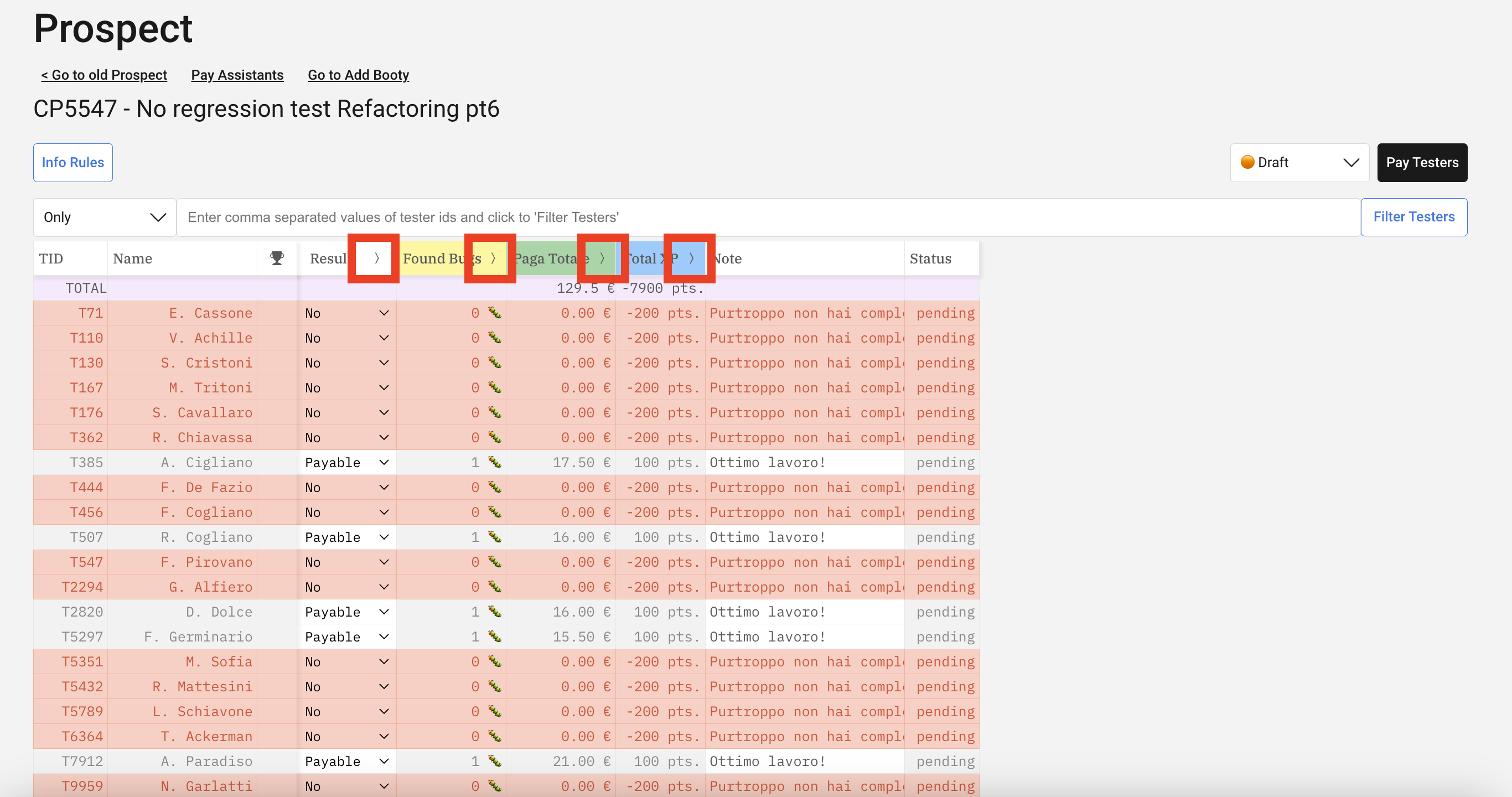Click the TID column header

click(x=70, y=258)
